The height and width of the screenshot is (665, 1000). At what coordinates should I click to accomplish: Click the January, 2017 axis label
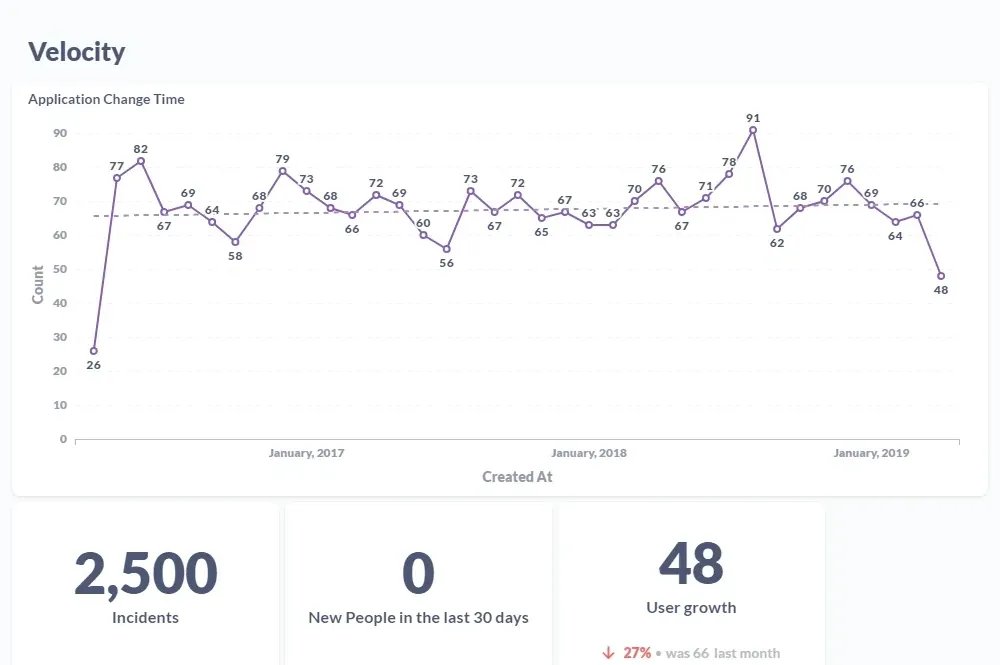(x=306, y=453)
